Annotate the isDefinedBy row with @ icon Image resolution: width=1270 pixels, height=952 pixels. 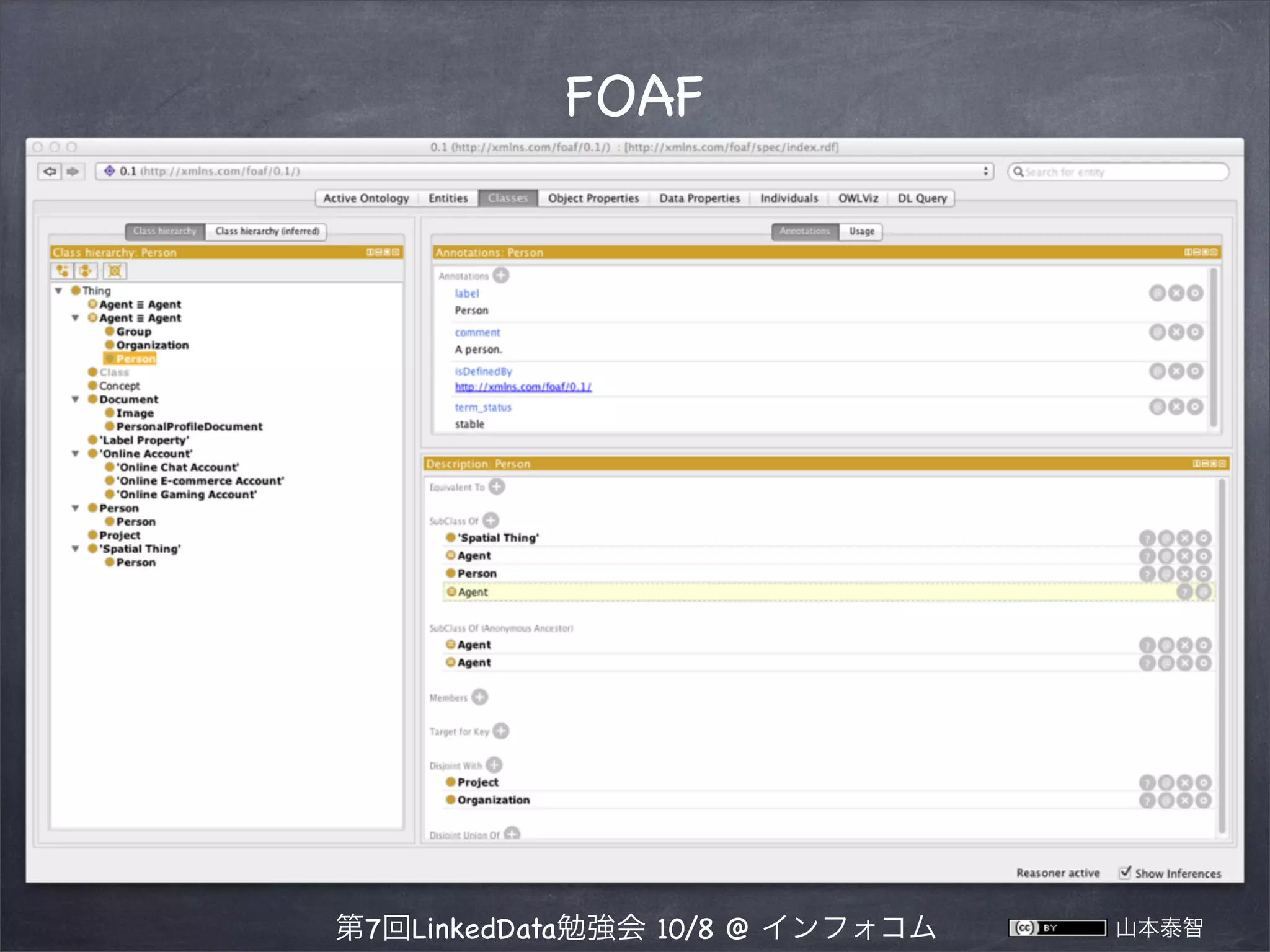[x=1157, y=371]
